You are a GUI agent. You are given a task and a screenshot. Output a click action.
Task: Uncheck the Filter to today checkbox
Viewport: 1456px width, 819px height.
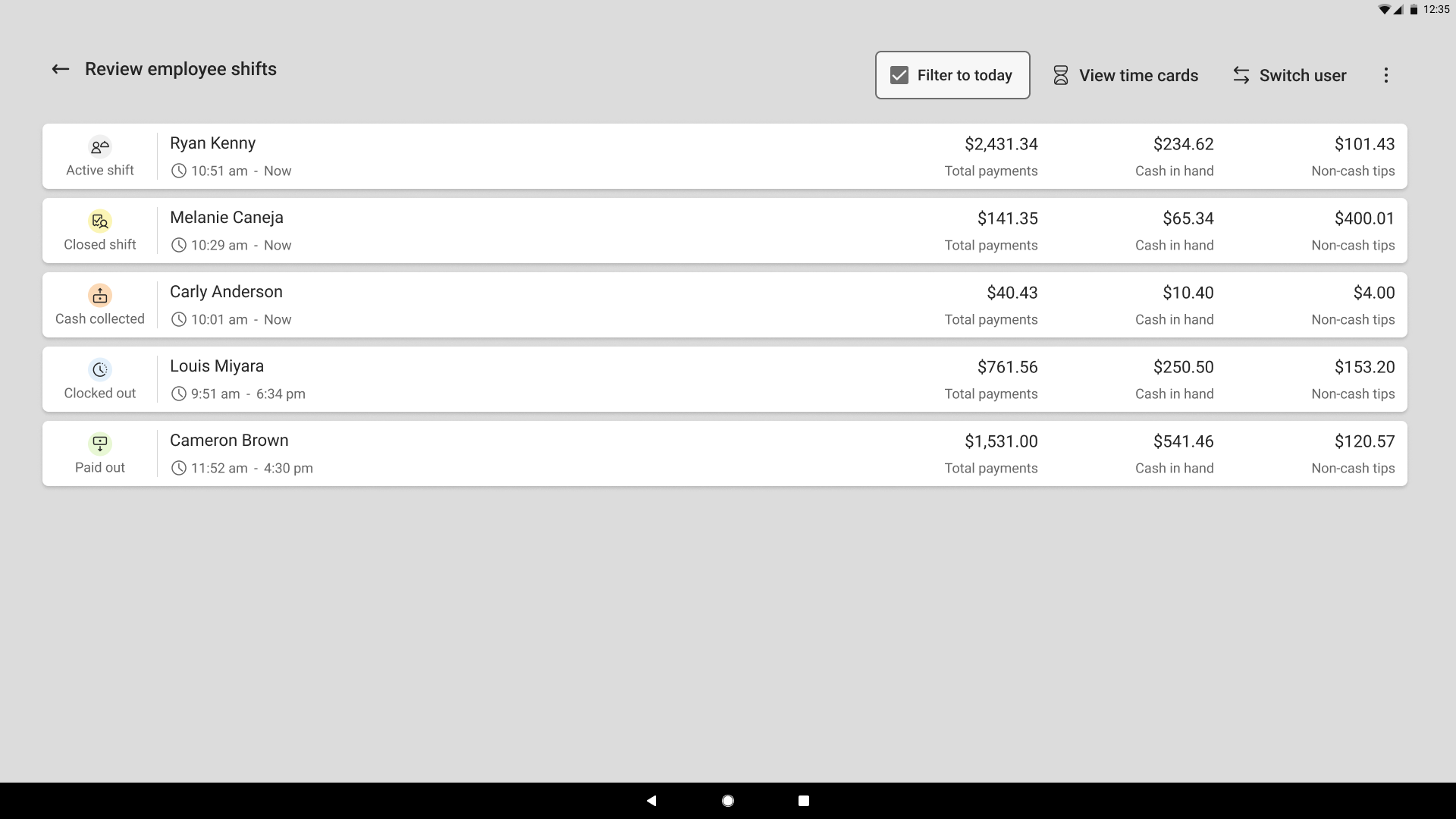[x=899, y=75]
